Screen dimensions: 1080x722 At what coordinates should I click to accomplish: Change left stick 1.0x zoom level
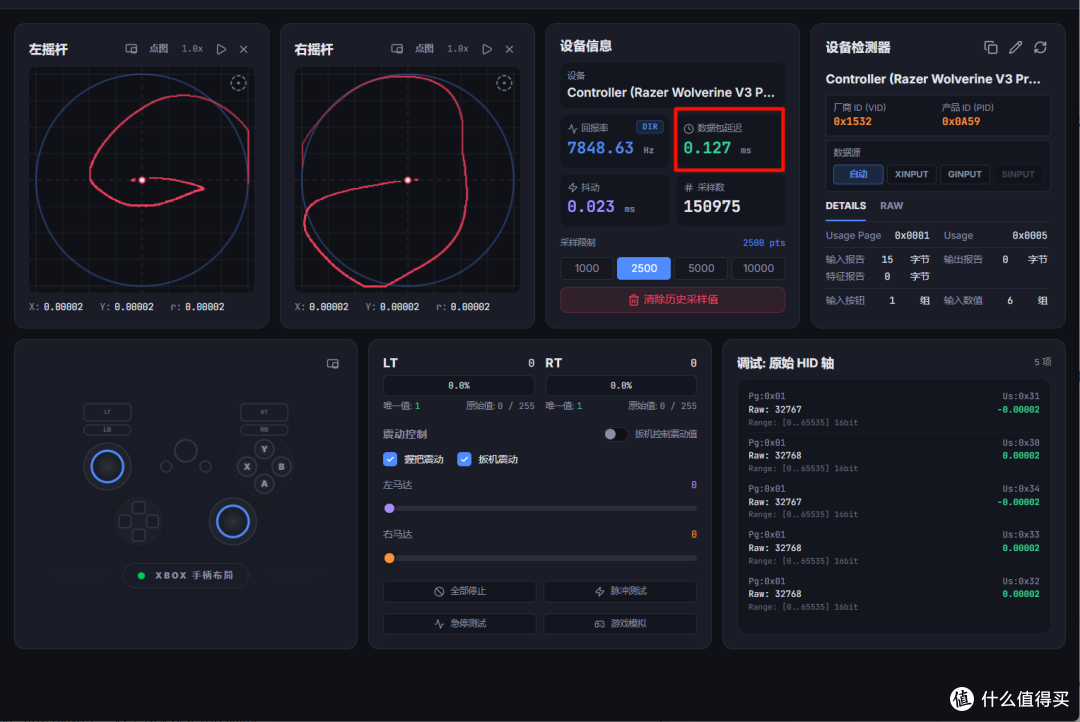tap(192, 49)
